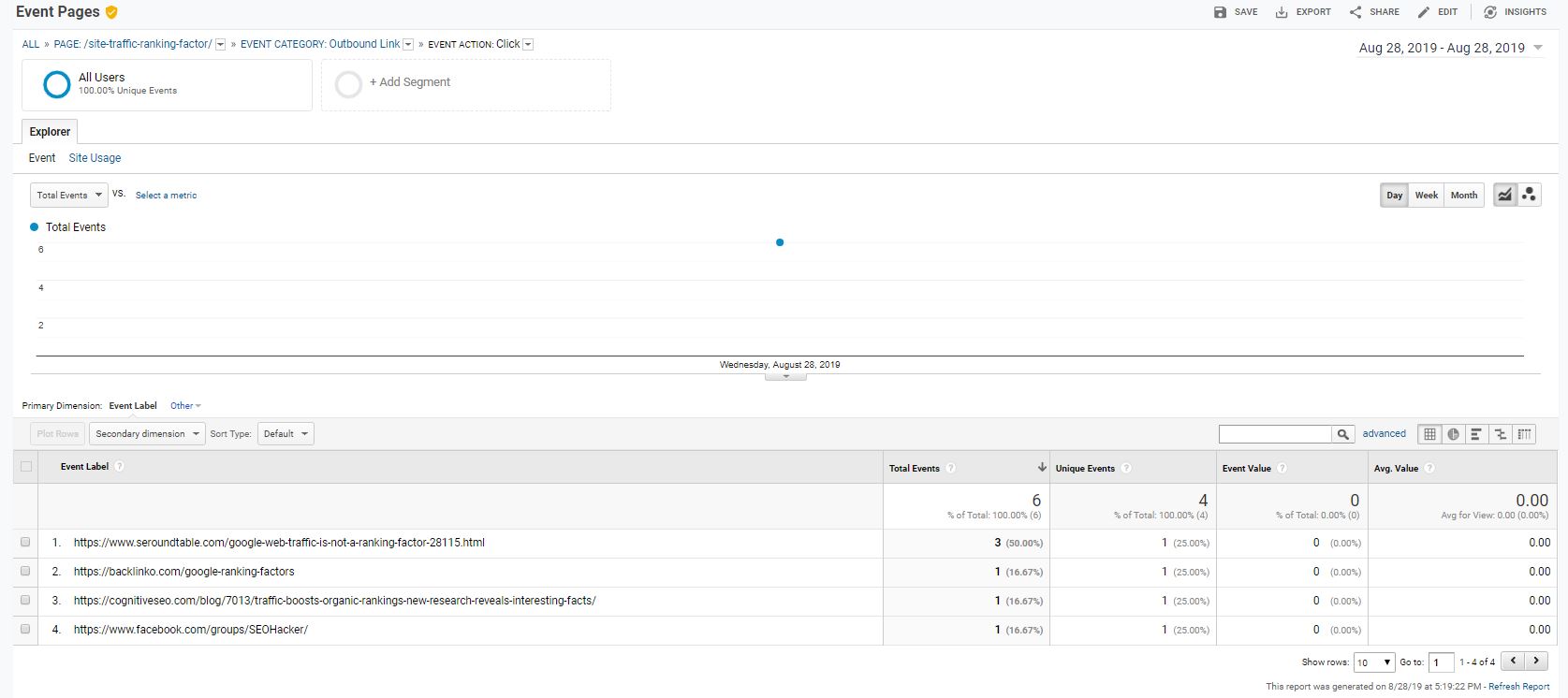1568x698 pixels.
Task: Show the motion chart view
Action: click(x=1529, y=195)
